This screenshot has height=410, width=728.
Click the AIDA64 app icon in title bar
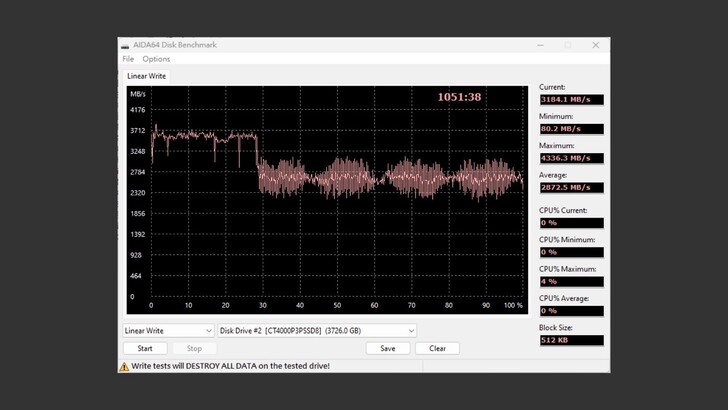(125, 45)
